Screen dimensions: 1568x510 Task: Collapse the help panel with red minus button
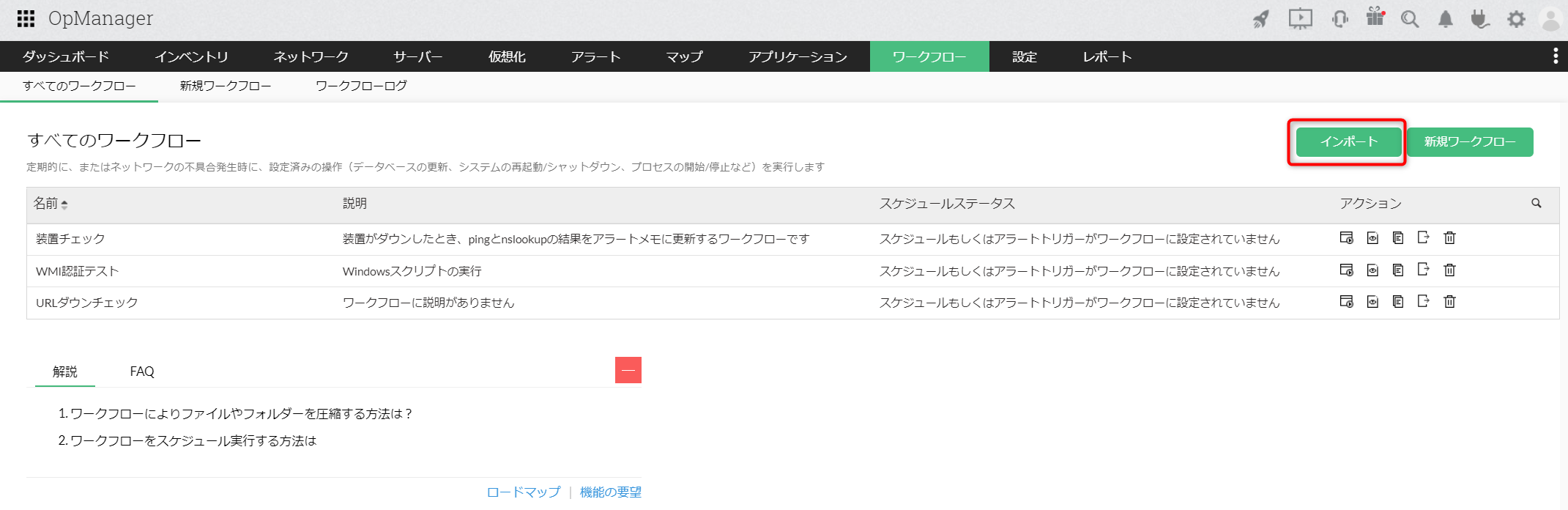pyautogui.click(x=628, y=370)
